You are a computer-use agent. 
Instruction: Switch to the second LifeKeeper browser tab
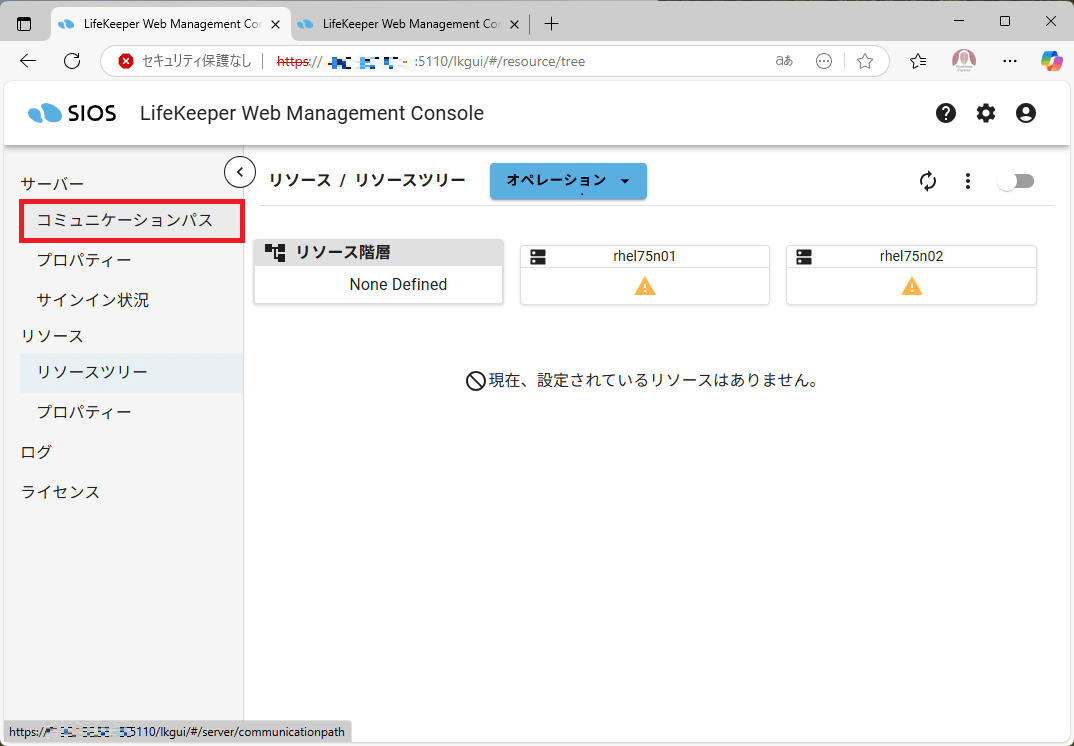point(410,24)
